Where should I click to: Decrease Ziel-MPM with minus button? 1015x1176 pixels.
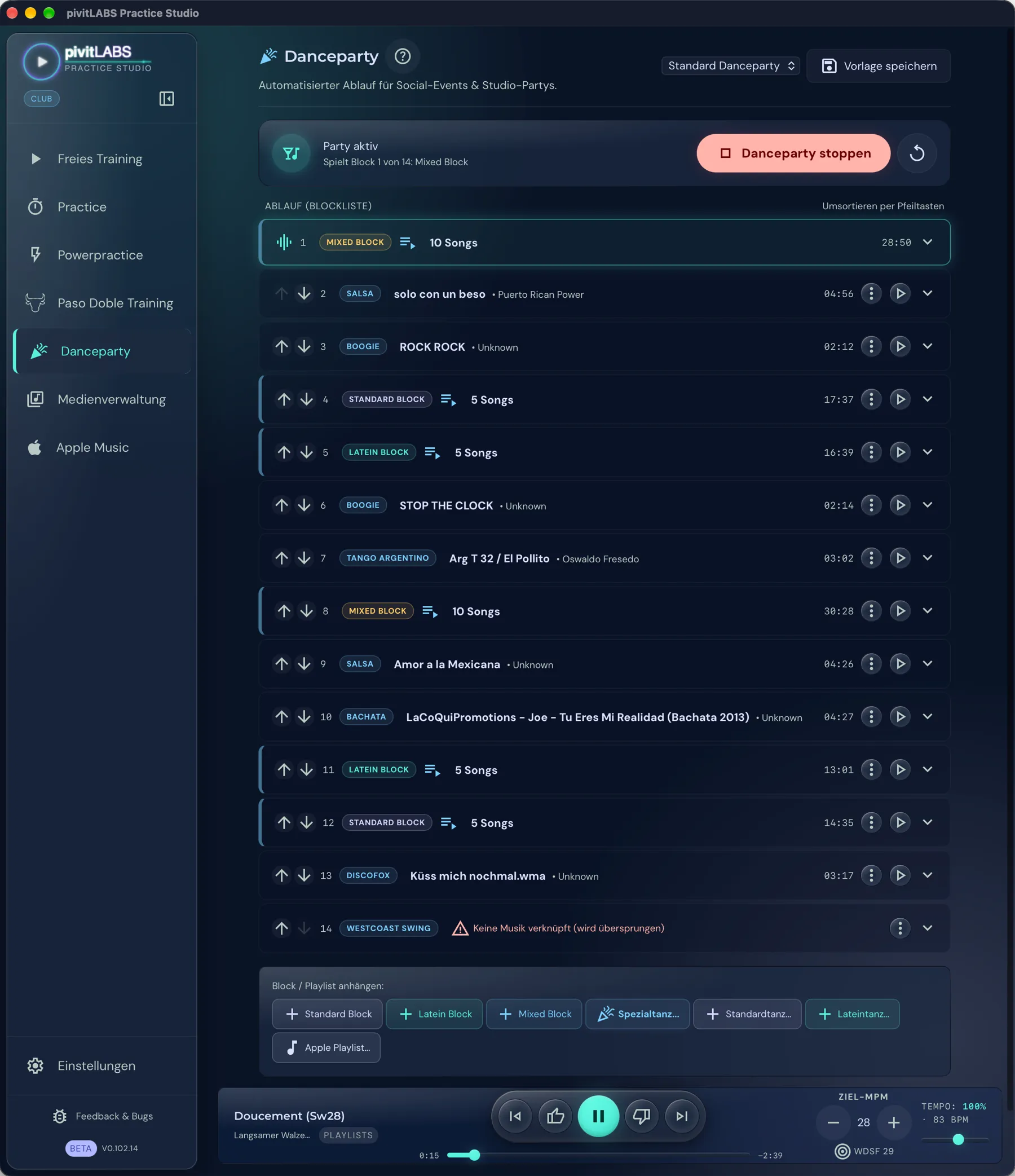click(x=833, y=1122)
